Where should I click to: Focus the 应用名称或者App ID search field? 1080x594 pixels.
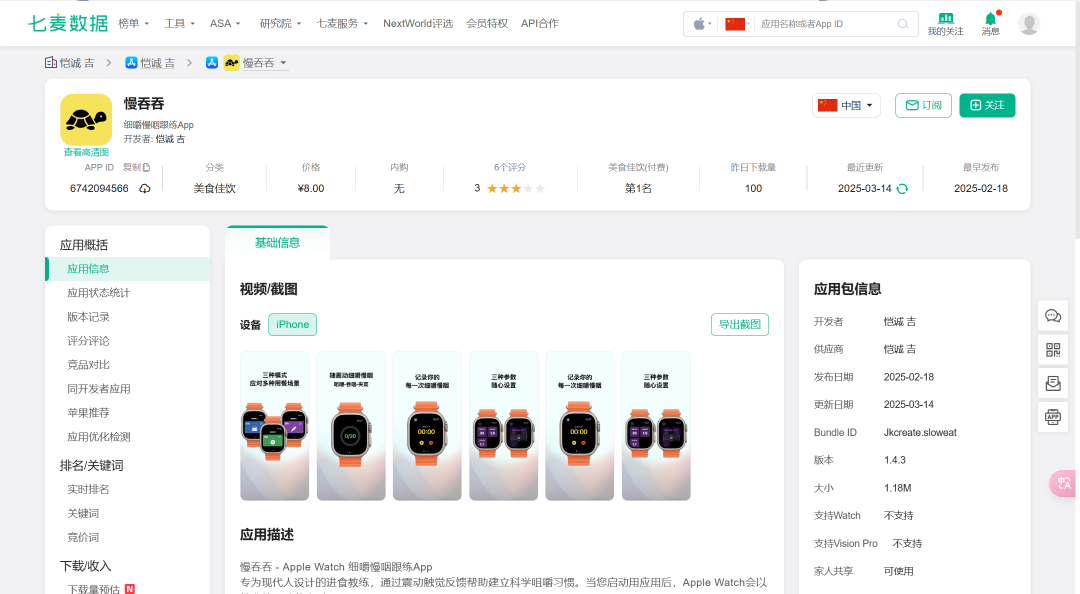(x=825, y=24)
